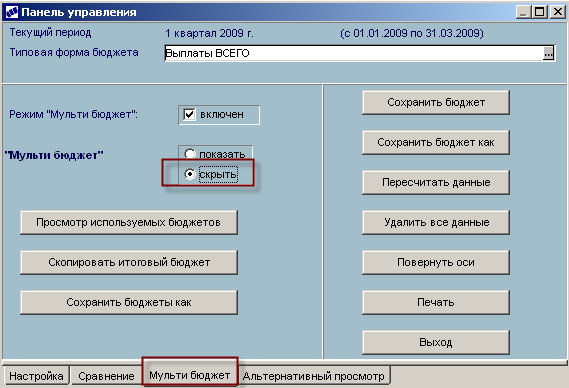
Task: Click Скопировать итоговый бюджет button
Action: tap(129, 262)
